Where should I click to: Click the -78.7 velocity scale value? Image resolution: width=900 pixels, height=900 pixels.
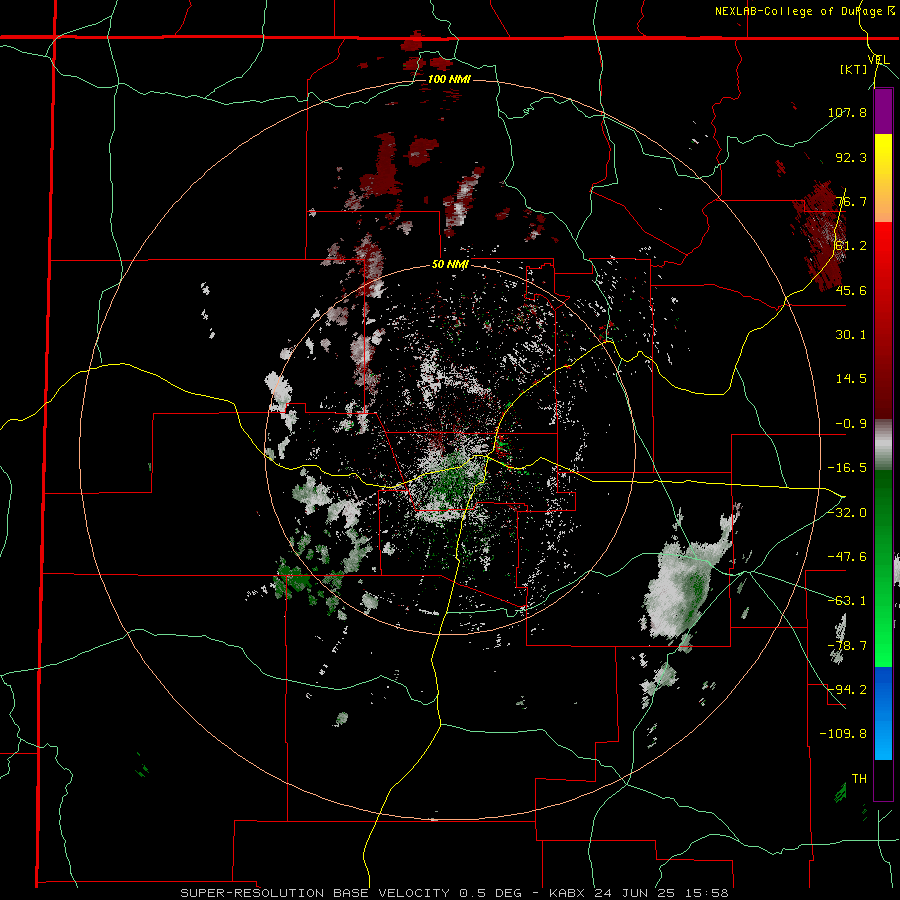pyautogui.click(x=847, y=646)
